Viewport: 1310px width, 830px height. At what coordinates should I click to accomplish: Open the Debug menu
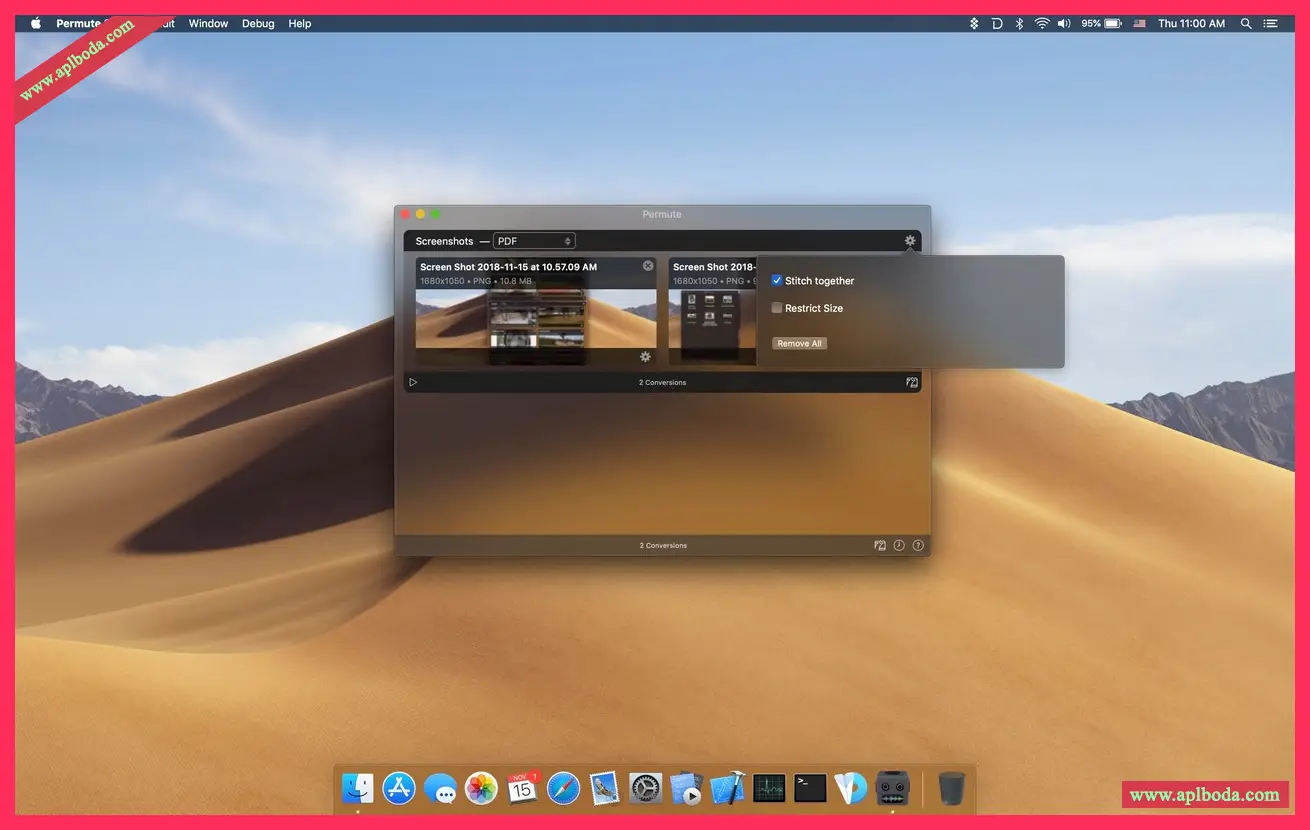click(258, 23)
